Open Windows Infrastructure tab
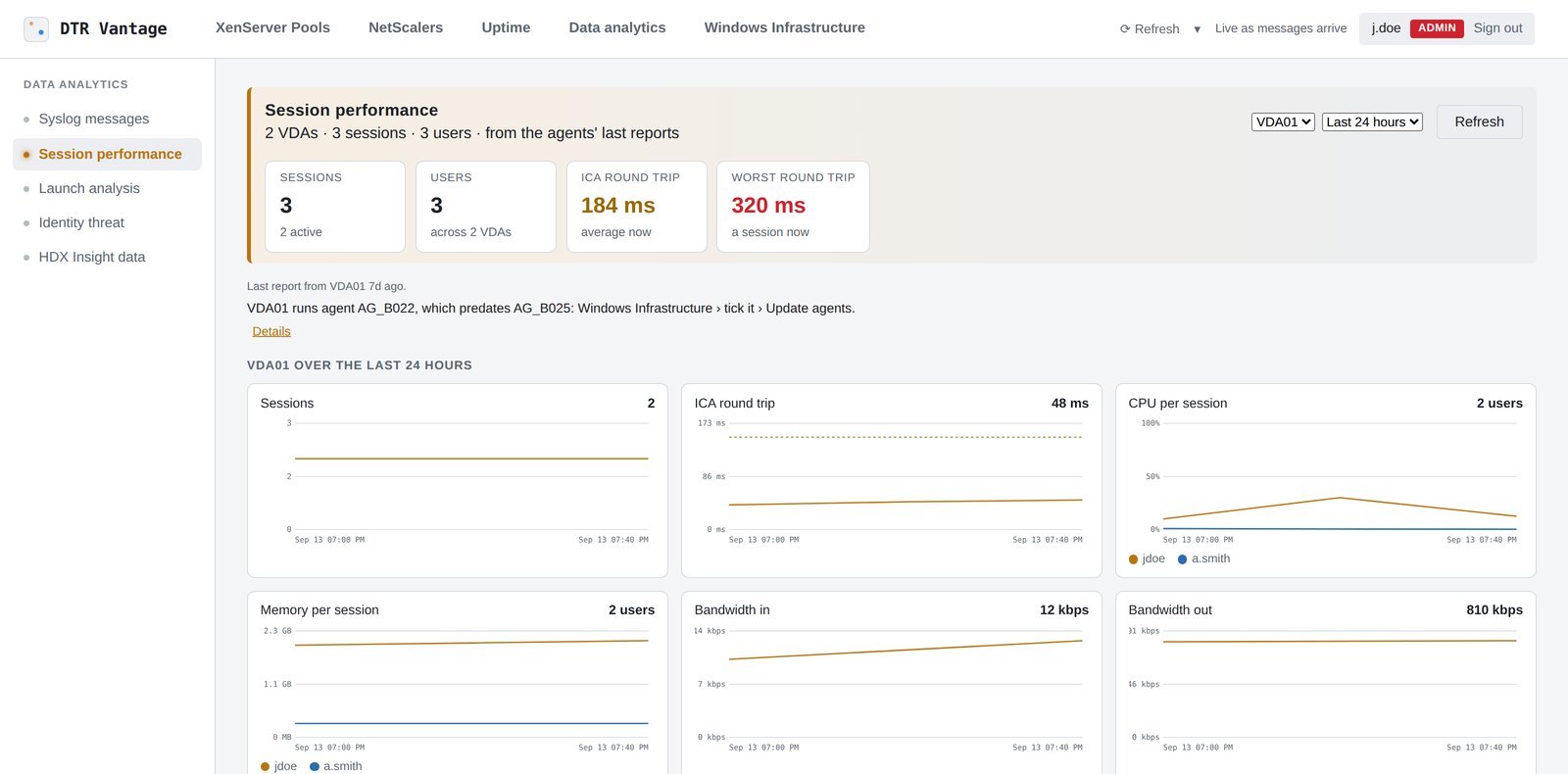This screenshot has width=1568, height=774. click(784, 27)
